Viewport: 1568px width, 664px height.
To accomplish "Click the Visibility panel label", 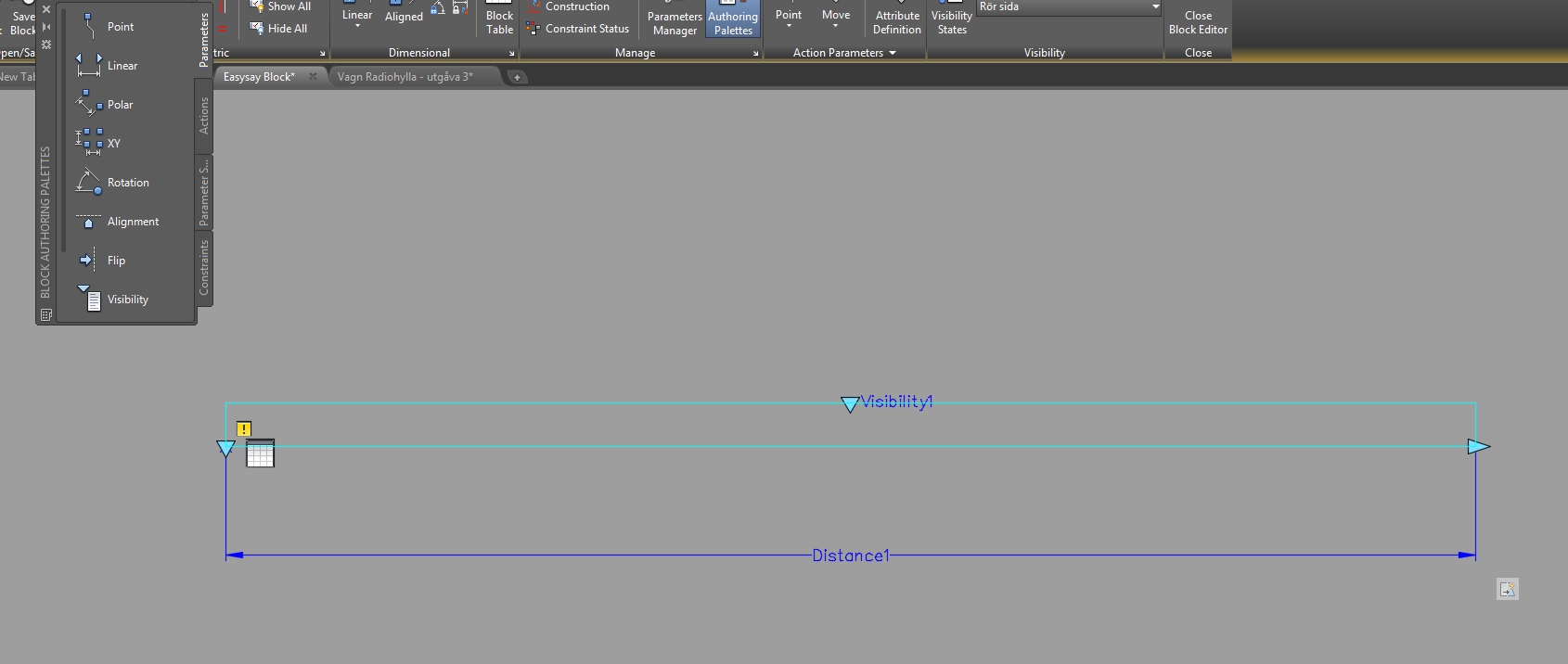I will (x=1045, y=53).
